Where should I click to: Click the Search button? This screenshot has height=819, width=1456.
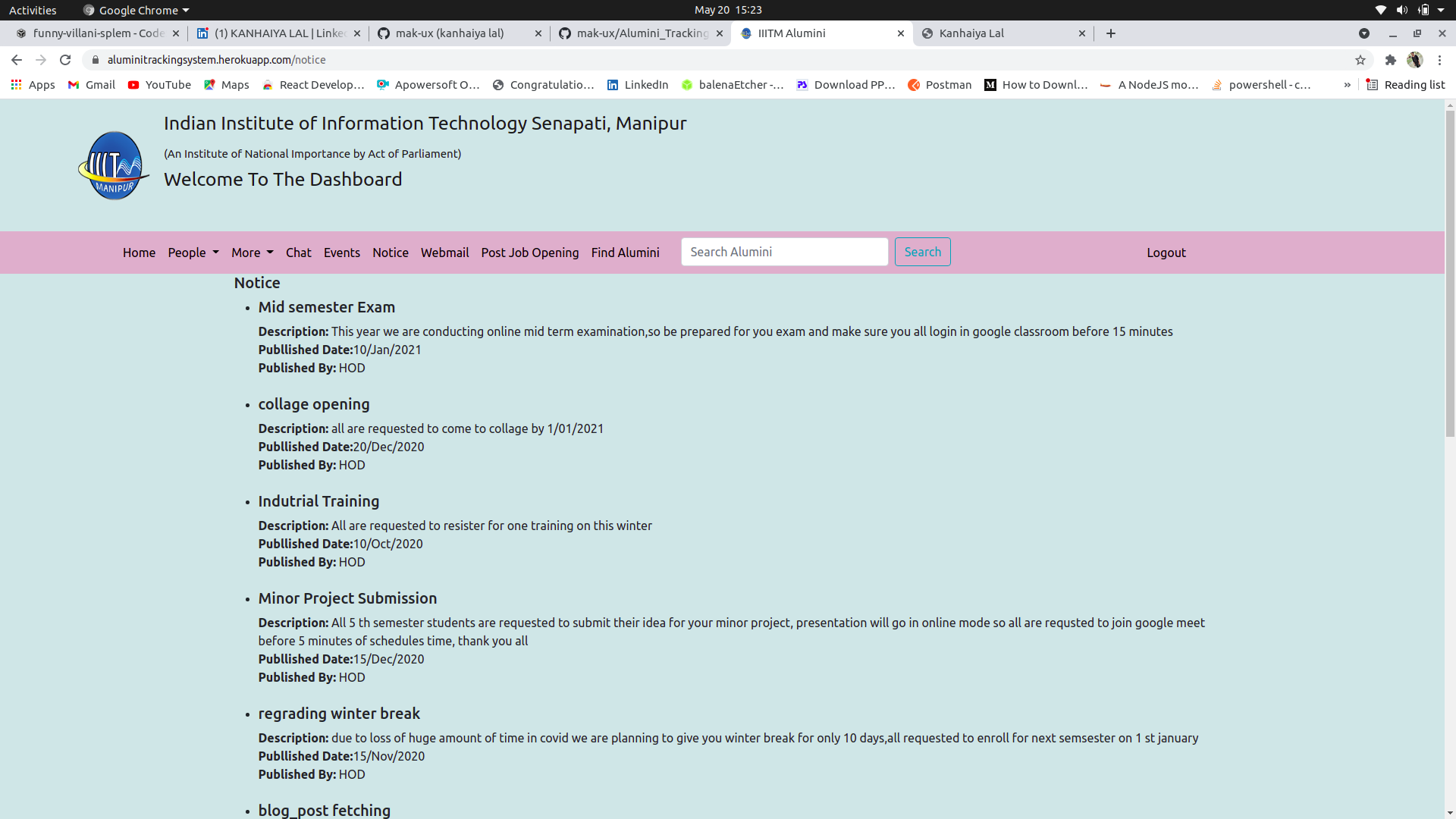click(922, 251)
